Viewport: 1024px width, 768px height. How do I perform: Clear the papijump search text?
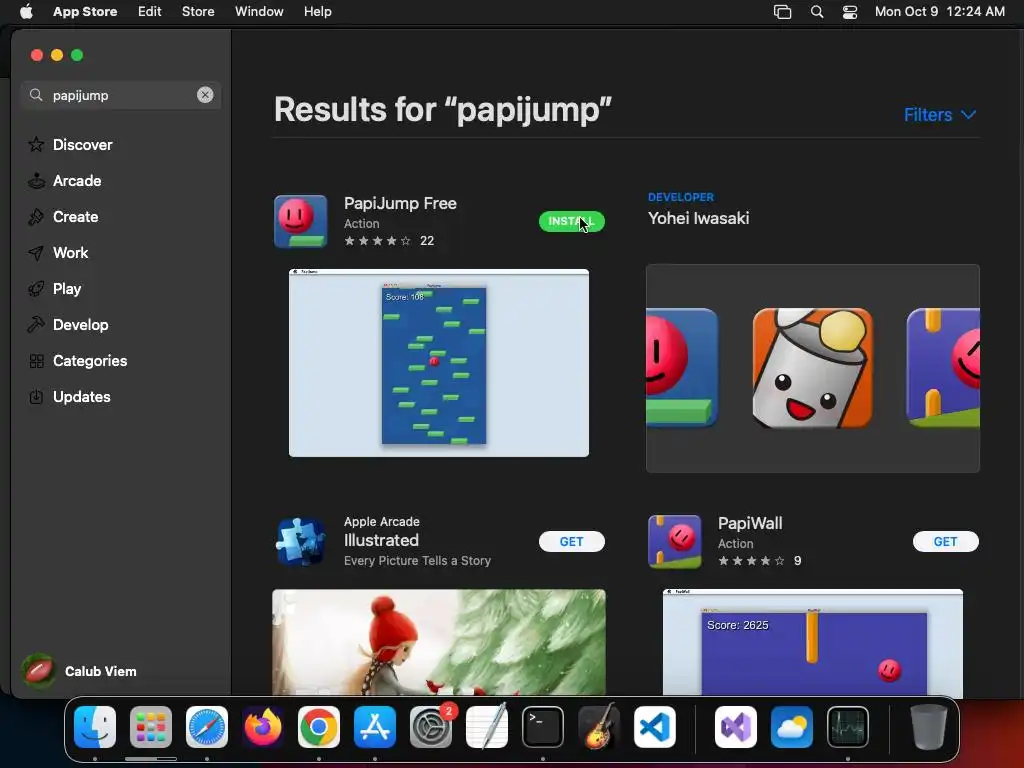coord(205,95)
